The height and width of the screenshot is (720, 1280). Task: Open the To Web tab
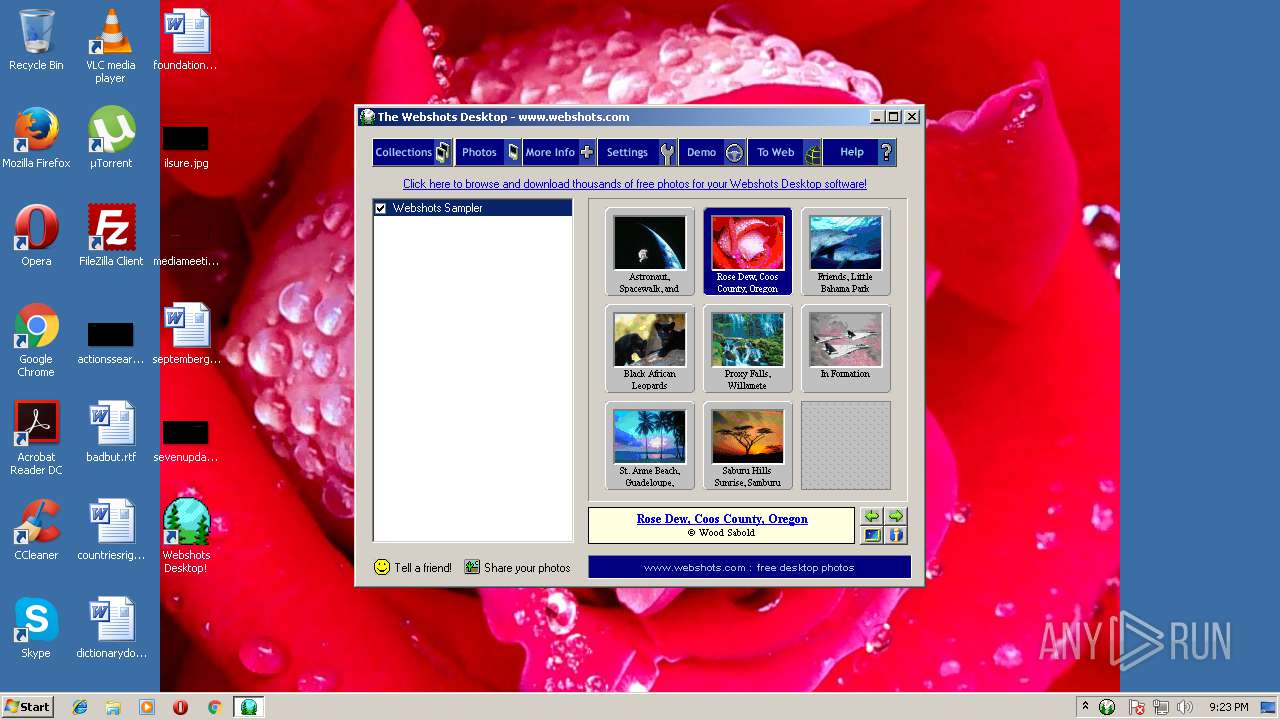pyautogui.click(x=785, y=152)
